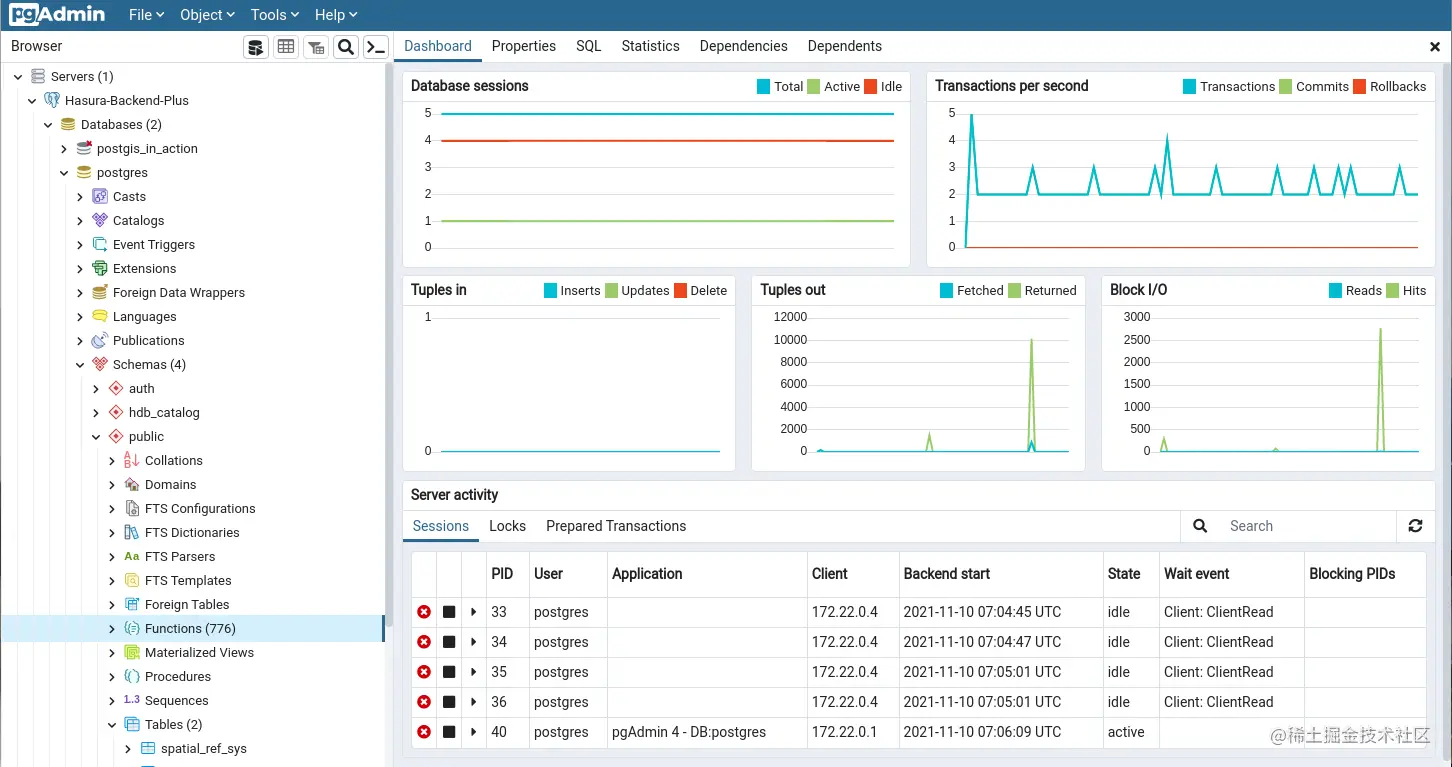Viewport: 1452px width, 767px height.
Task: Click the filtered rows funnel icon
Action: [x=315, y=46]
